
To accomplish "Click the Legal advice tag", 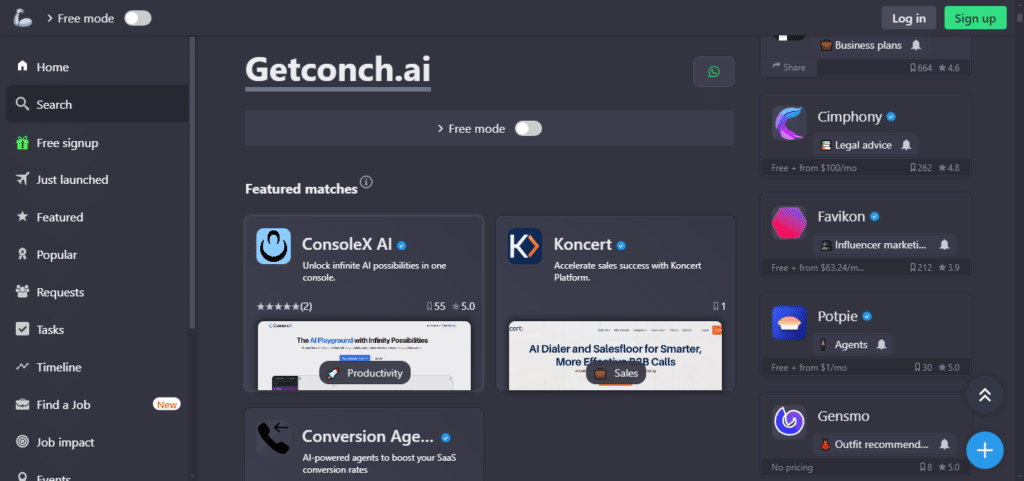I will 855,145.
